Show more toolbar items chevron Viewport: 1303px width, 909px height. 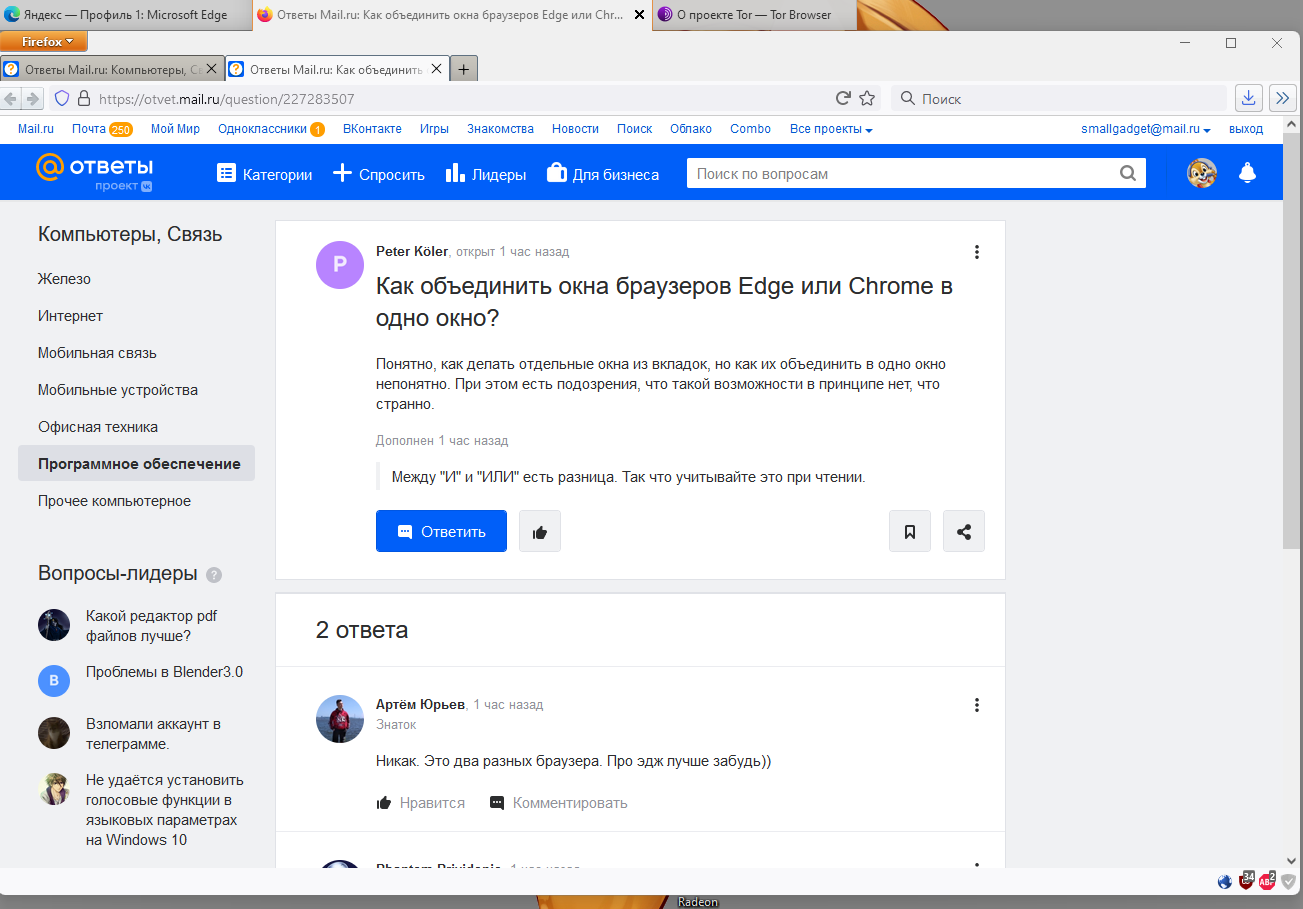(1282, 98)
